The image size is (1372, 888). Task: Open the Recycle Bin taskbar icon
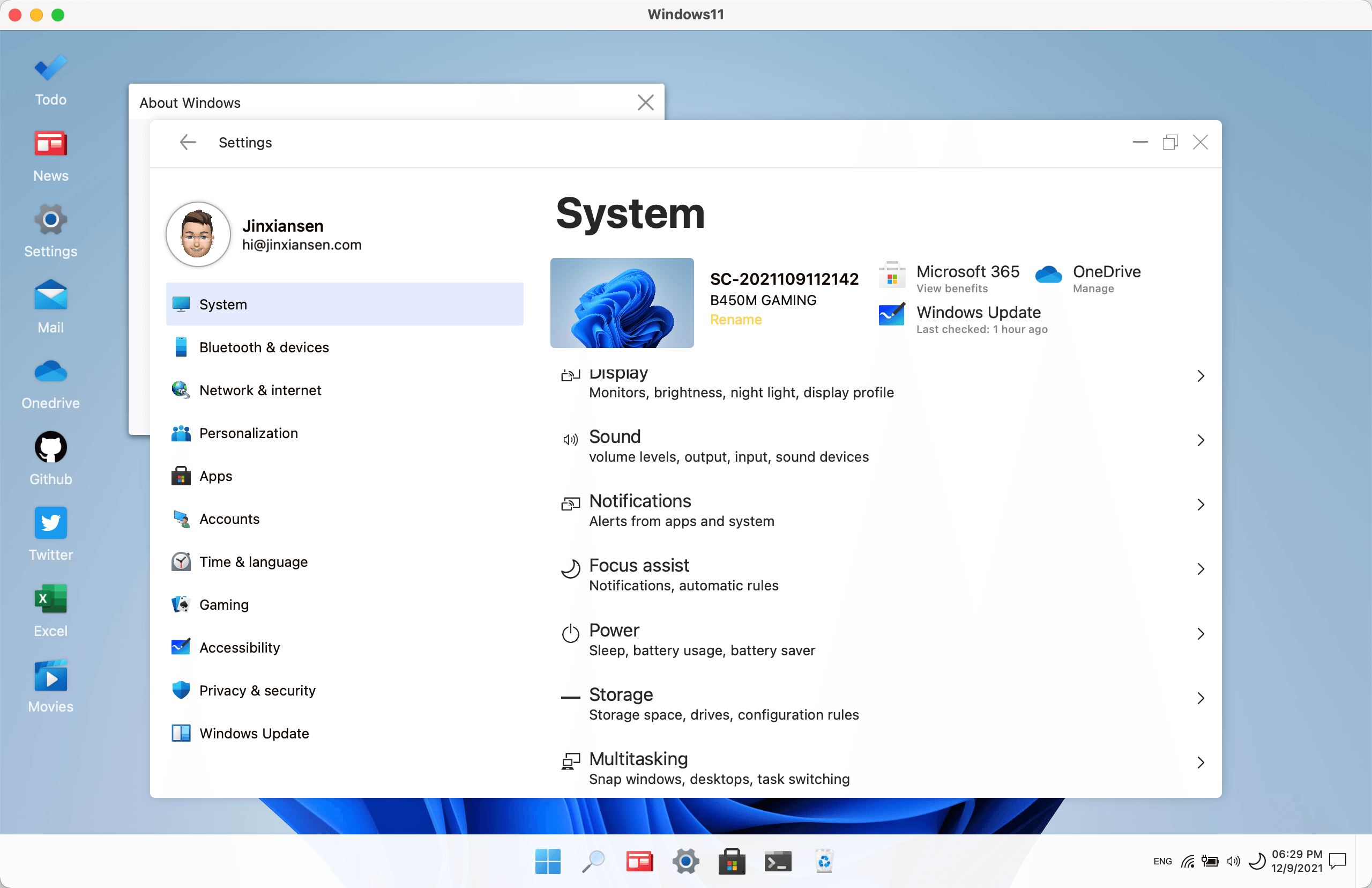click(x=824, y=862)
